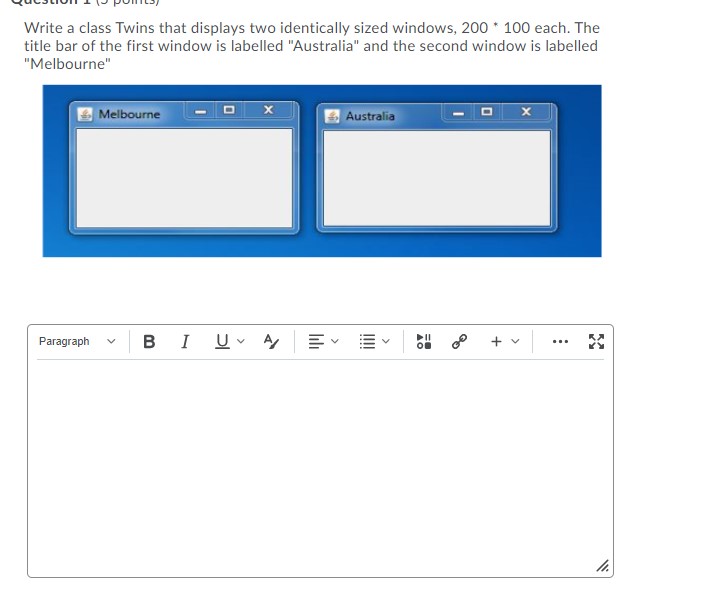
Task: Toggle bold formatting in the editor
Action: coord(149,342)
